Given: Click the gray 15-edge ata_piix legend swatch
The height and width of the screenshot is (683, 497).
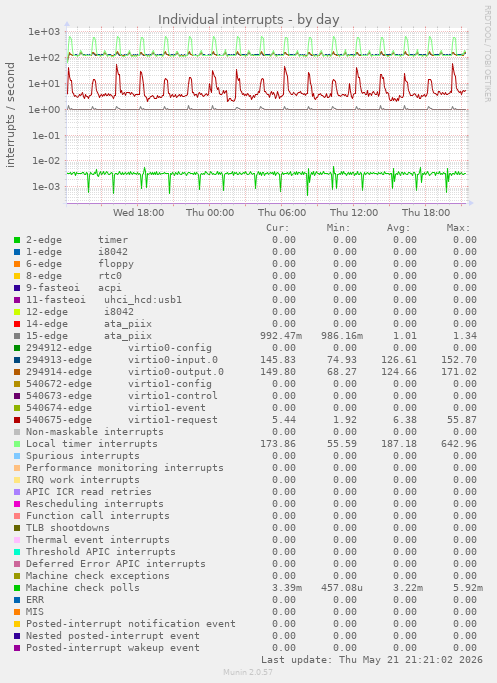Looking at the screenshot, I should click(x=17, y=336).
